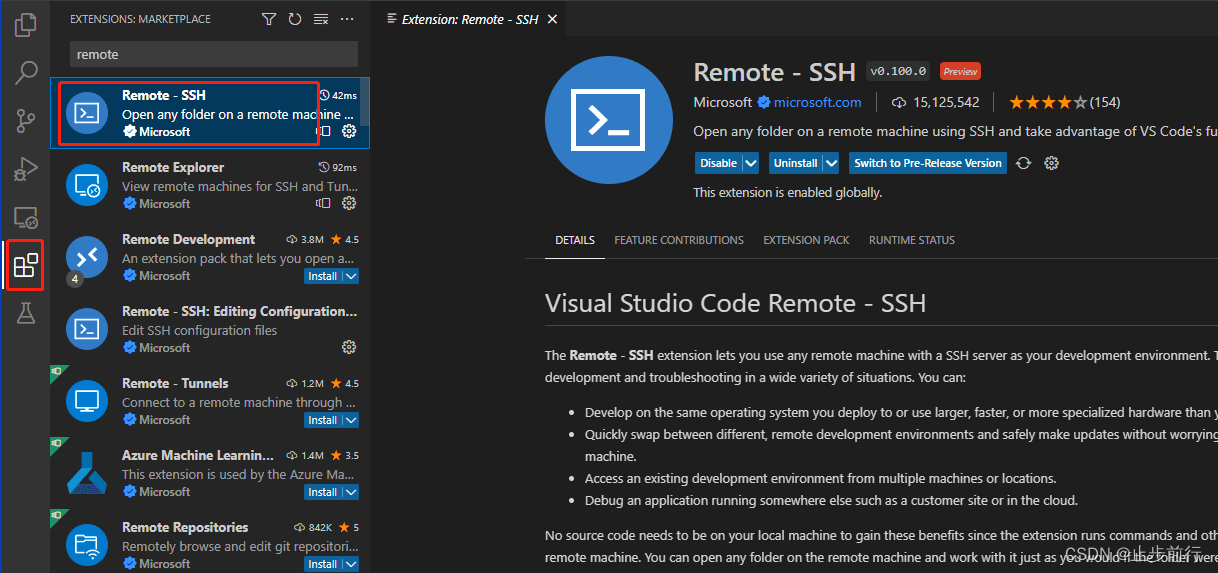Expand Install dropdown for Azure Machine Learning
Image resolution: width=1218 pixels, height=573 pixels.
(350, 492)
